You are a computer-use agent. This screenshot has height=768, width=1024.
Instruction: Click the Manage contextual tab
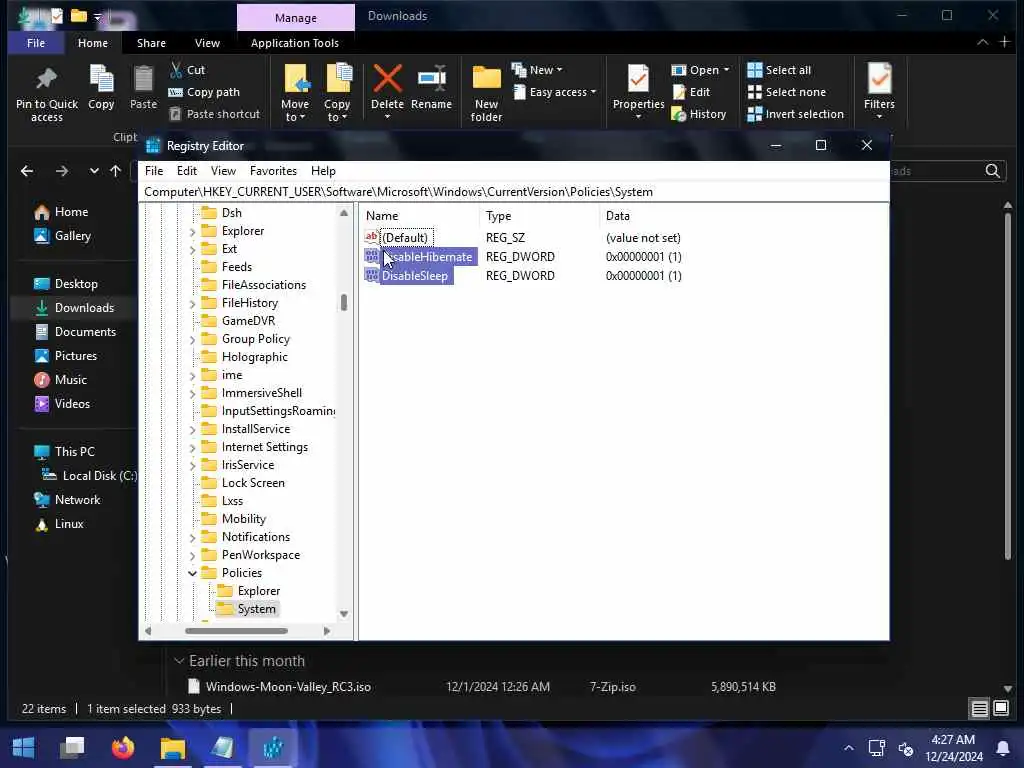(296, 18)
